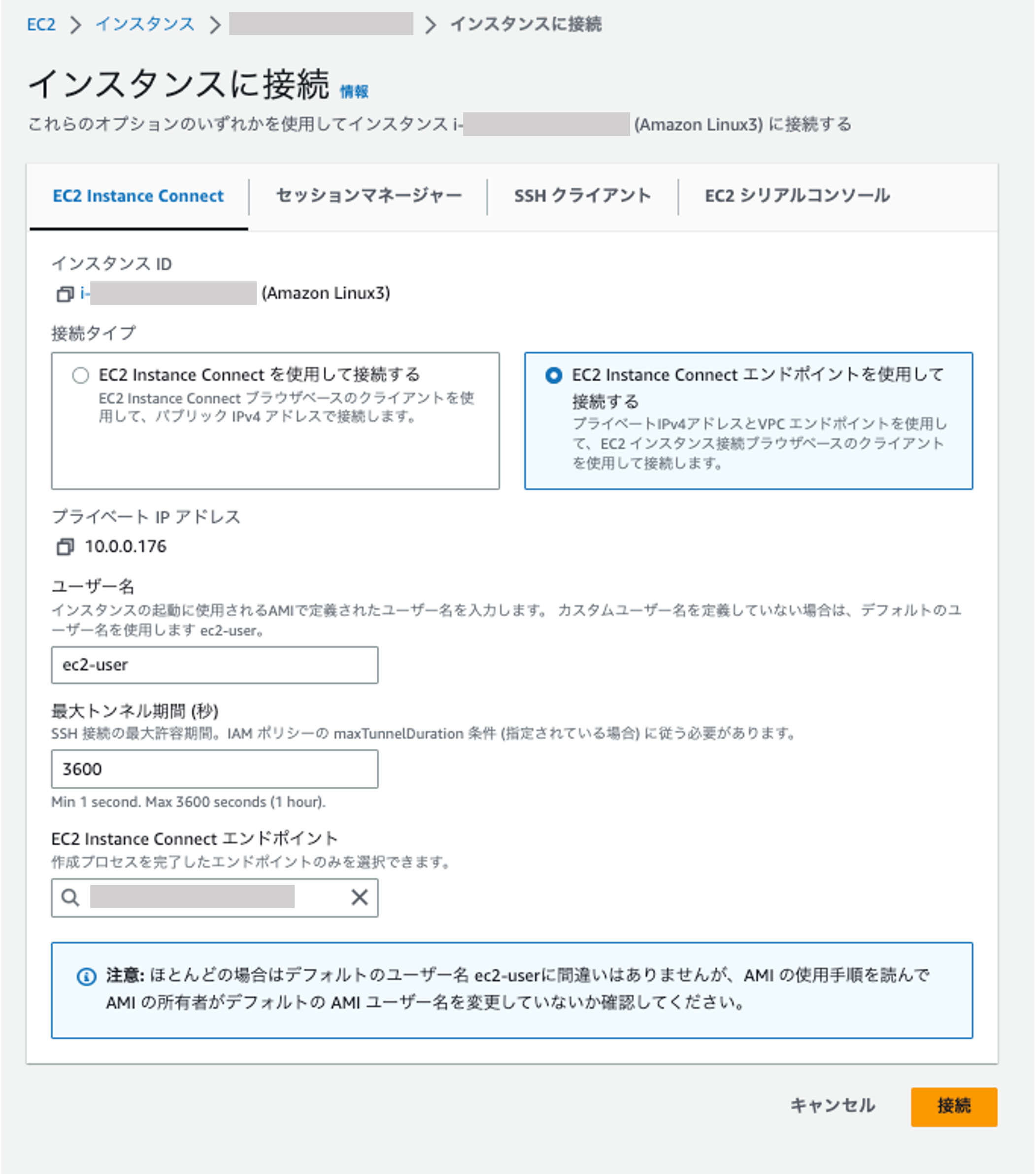Select the EC2 Instance Connect エンドポイント radio option
This screenshot has width=1036, height=1174.
(x=553, y=375)
